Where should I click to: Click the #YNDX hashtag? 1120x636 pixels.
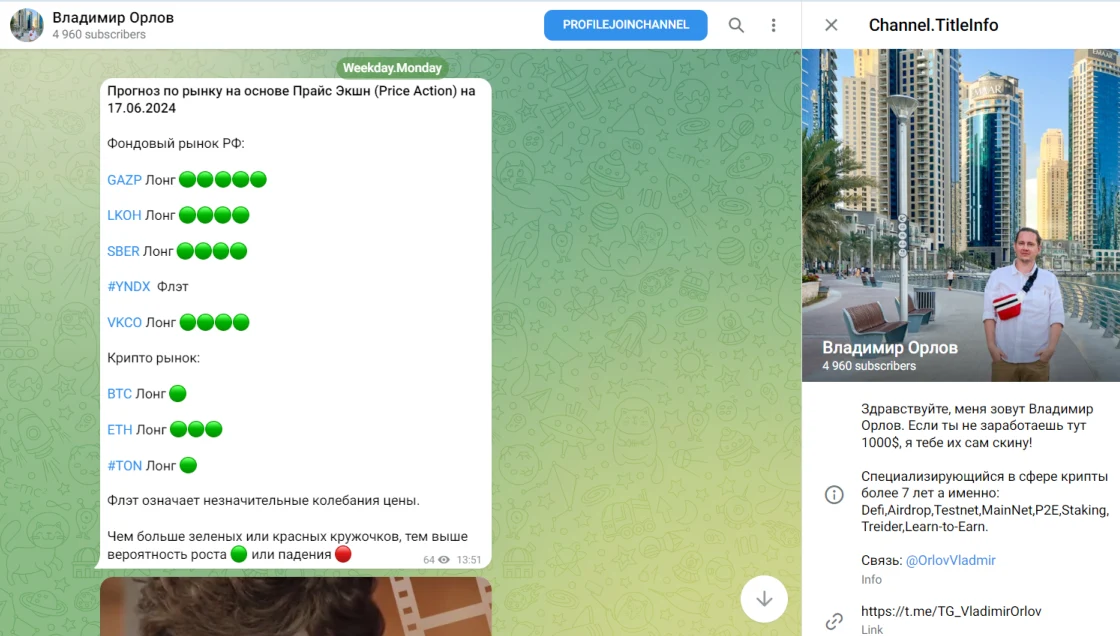point(129,287)
